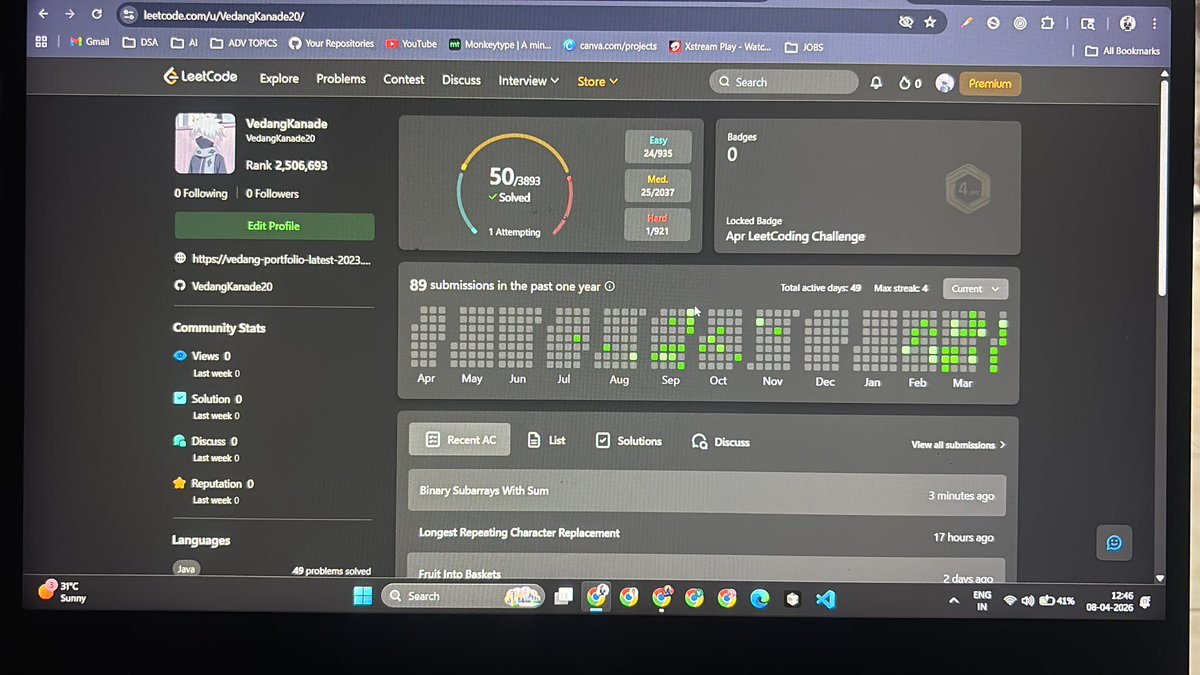Open the Chrome apps grid in the bookmarks bar
Image resolution: width=1200 pixels, height=675 pixels.
coord(41,42)
